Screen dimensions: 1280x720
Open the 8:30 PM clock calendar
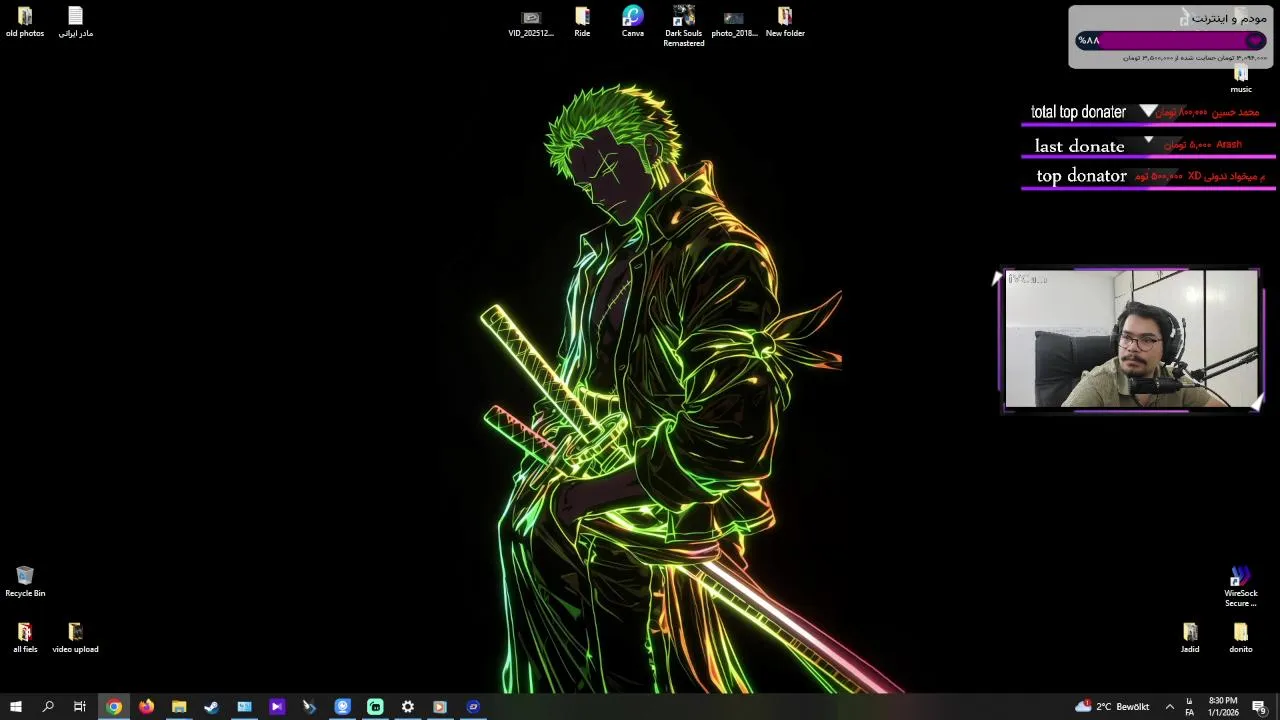[x=1223, y=707]
